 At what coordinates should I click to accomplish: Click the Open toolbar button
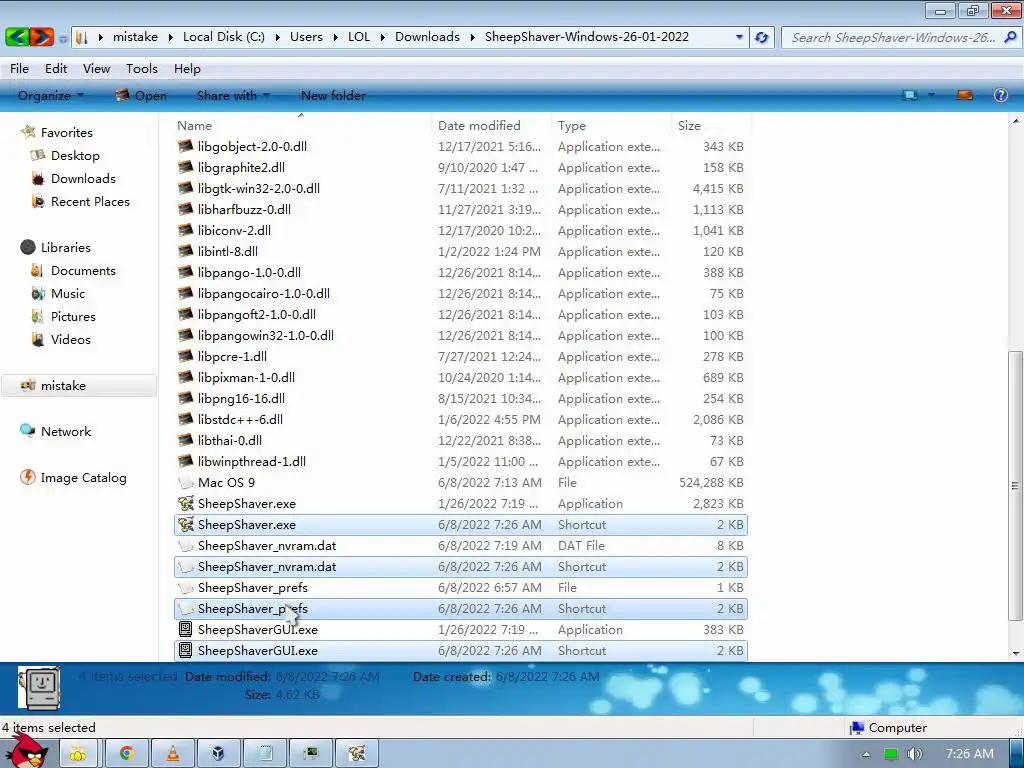[141, 95]
